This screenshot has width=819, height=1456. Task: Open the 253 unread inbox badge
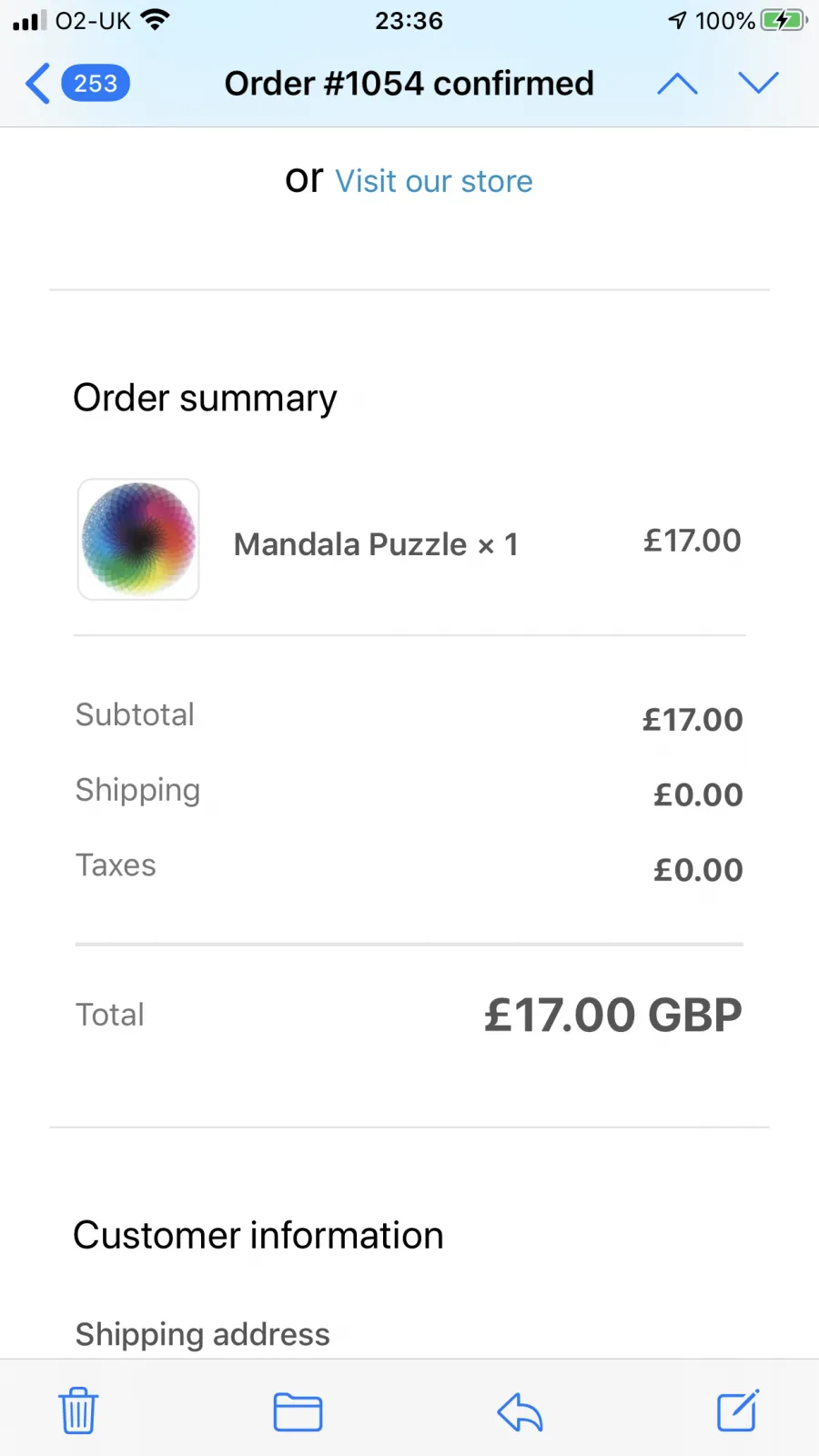tap(96, 84)
